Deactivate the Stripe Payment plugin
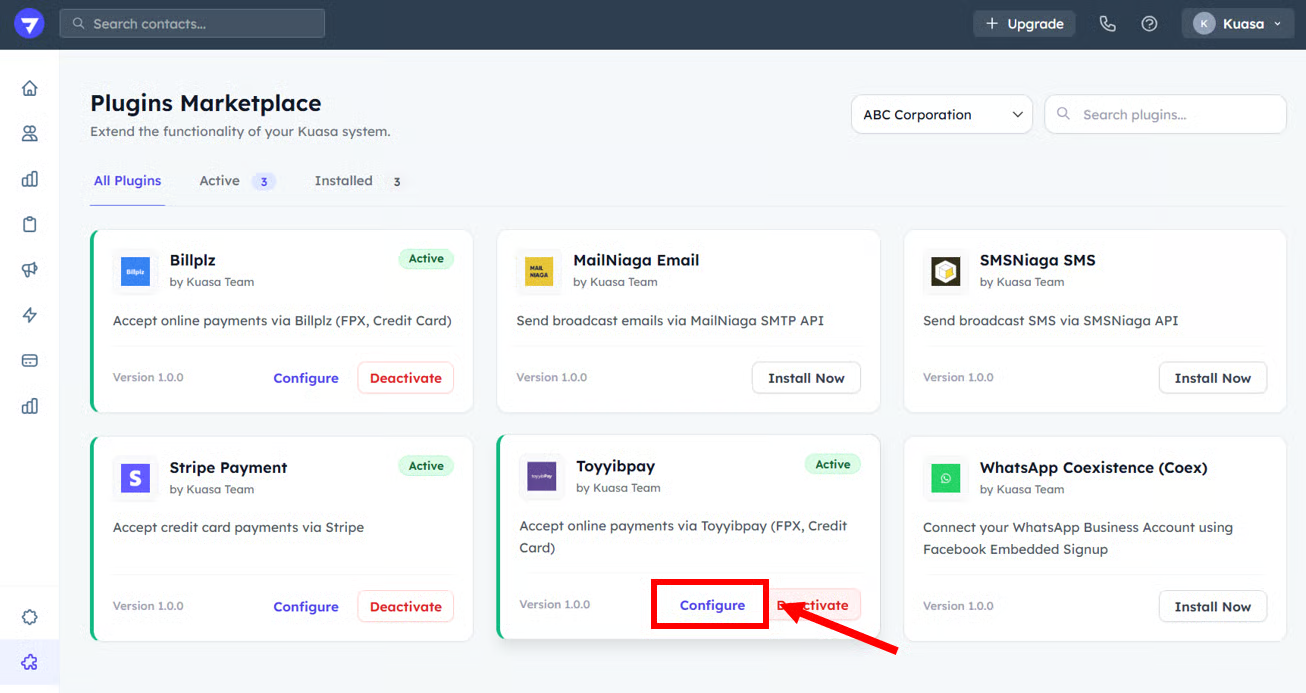1306x693 pixels. [x=405, y=607]
